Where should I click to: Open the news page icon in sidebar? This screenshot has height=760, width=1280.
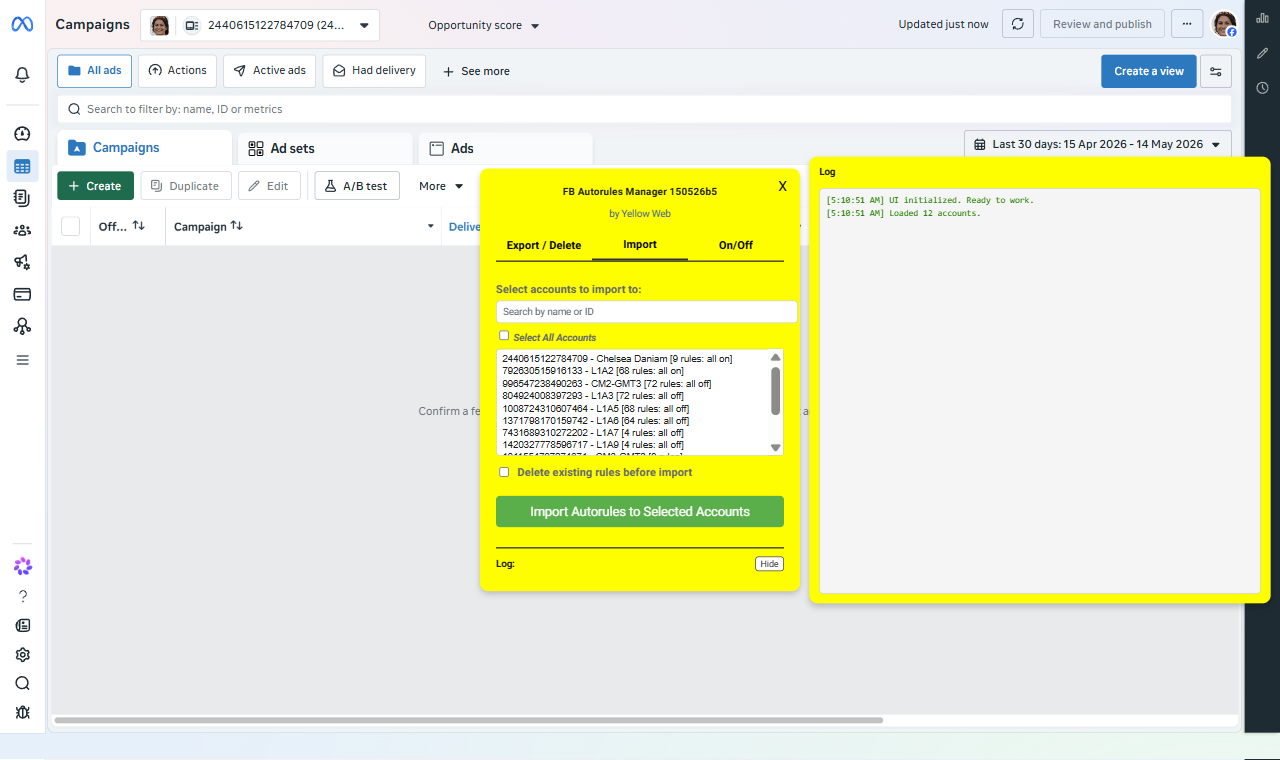pos(23,625)
